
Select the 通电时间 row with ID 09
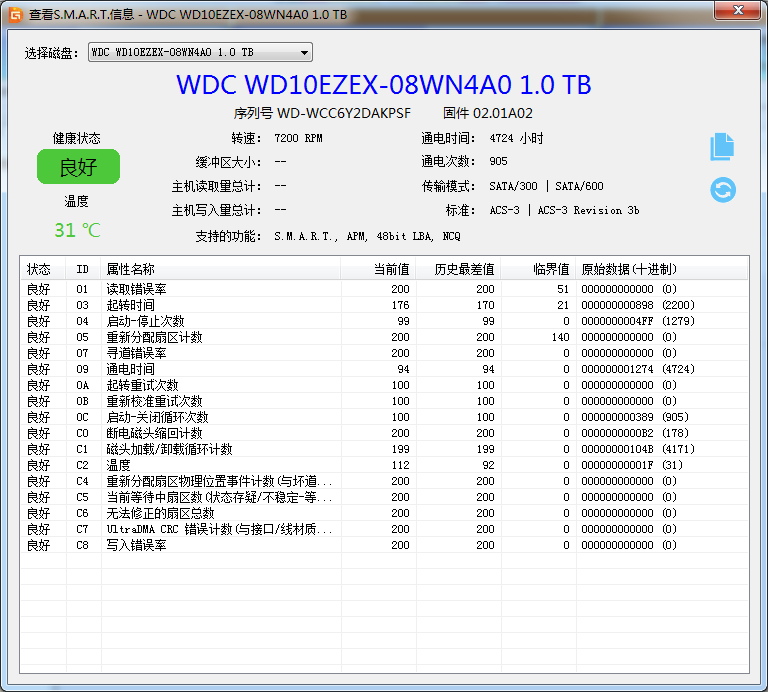[x=384, y=369]
